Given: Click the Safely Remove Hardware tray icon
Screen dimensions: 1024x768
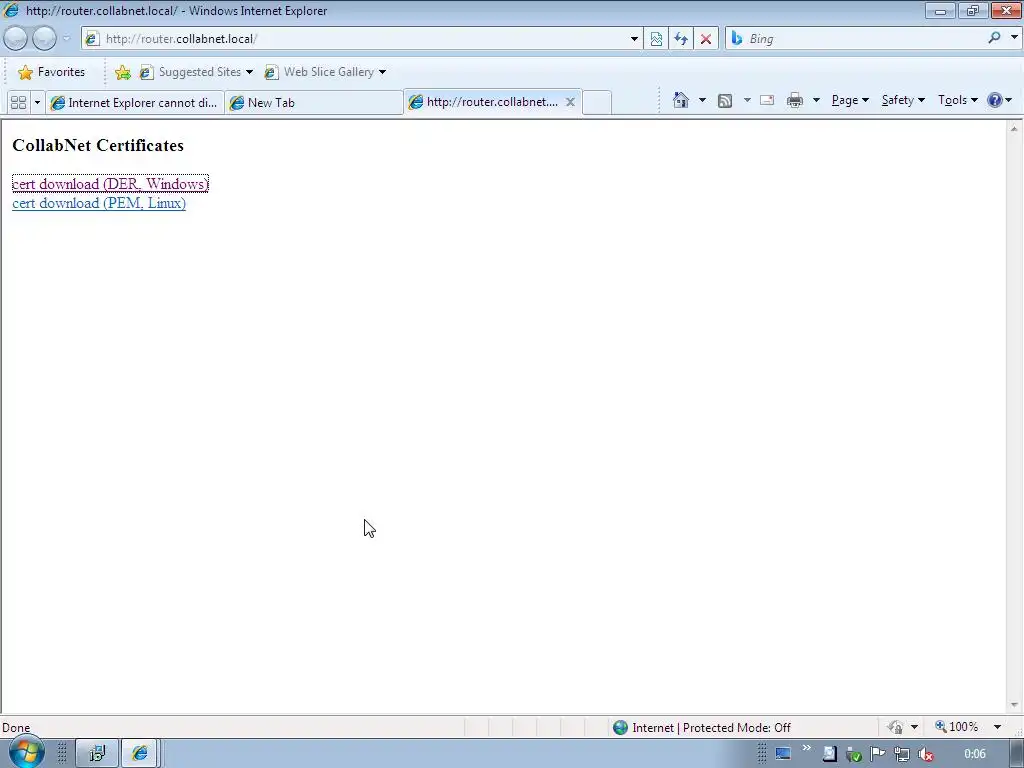Looking at the screenshot, I should tap(854, 754).
